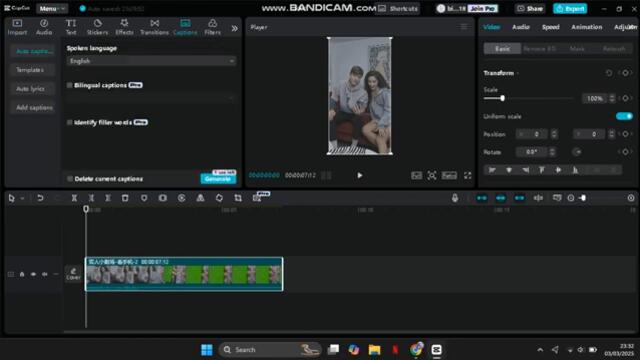Open the Stickers panel
Screen dimensions: 640x360
coord(98,27)
